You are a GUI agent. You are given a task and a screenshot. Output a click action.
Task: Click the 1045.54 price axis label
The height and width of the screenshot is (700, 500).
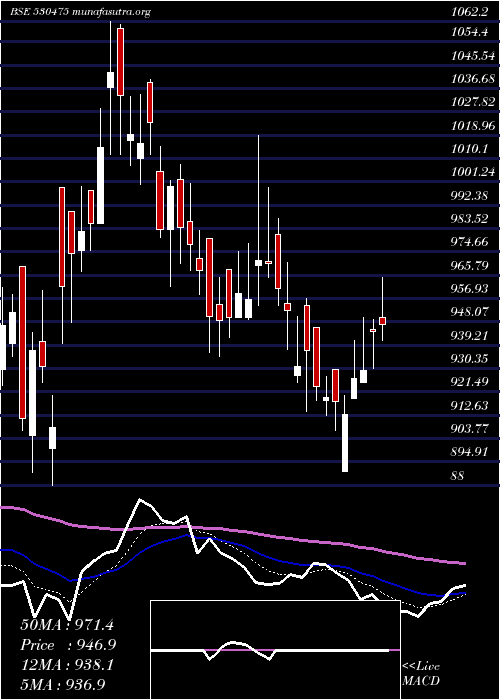[x=473, y=56]
